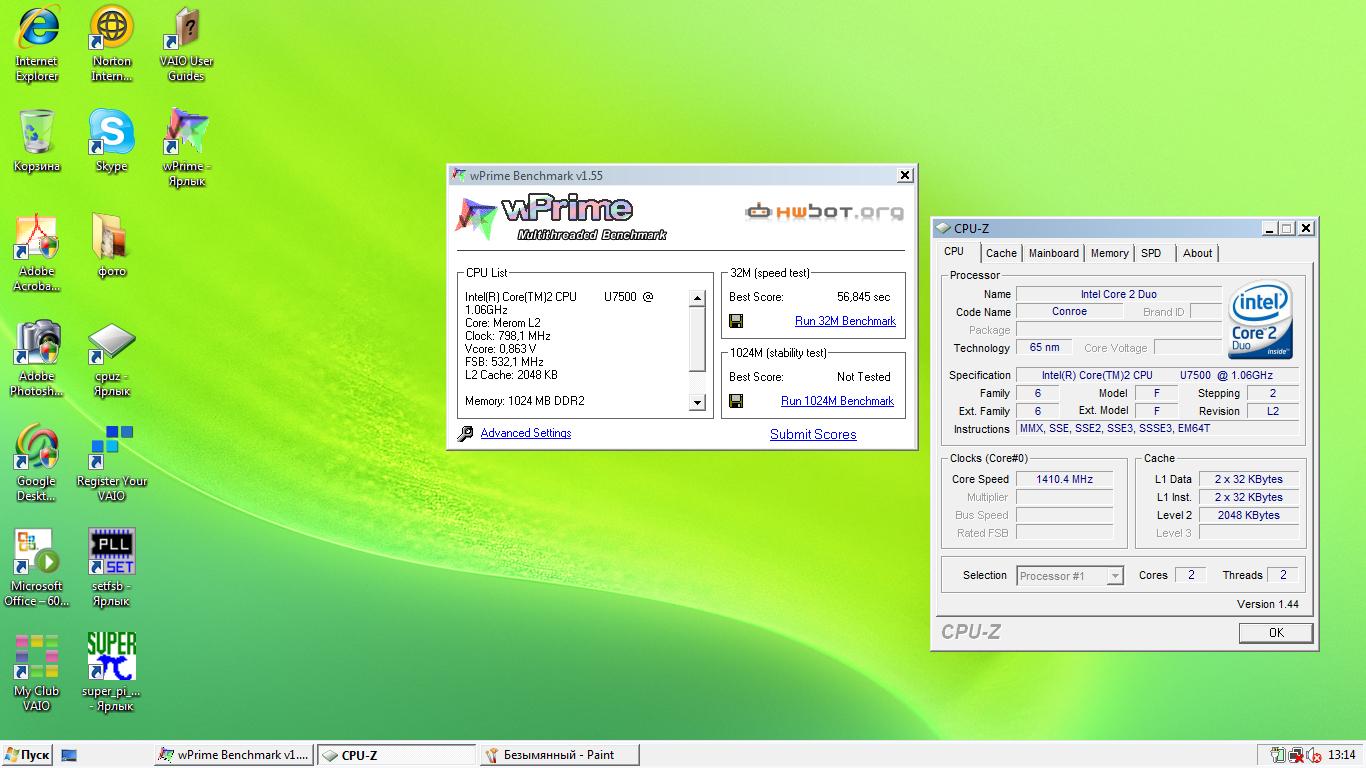Select the Adobe Acrobat desktop icon
Viewport: 1366px width, 768px height.
tap(37, 253)
